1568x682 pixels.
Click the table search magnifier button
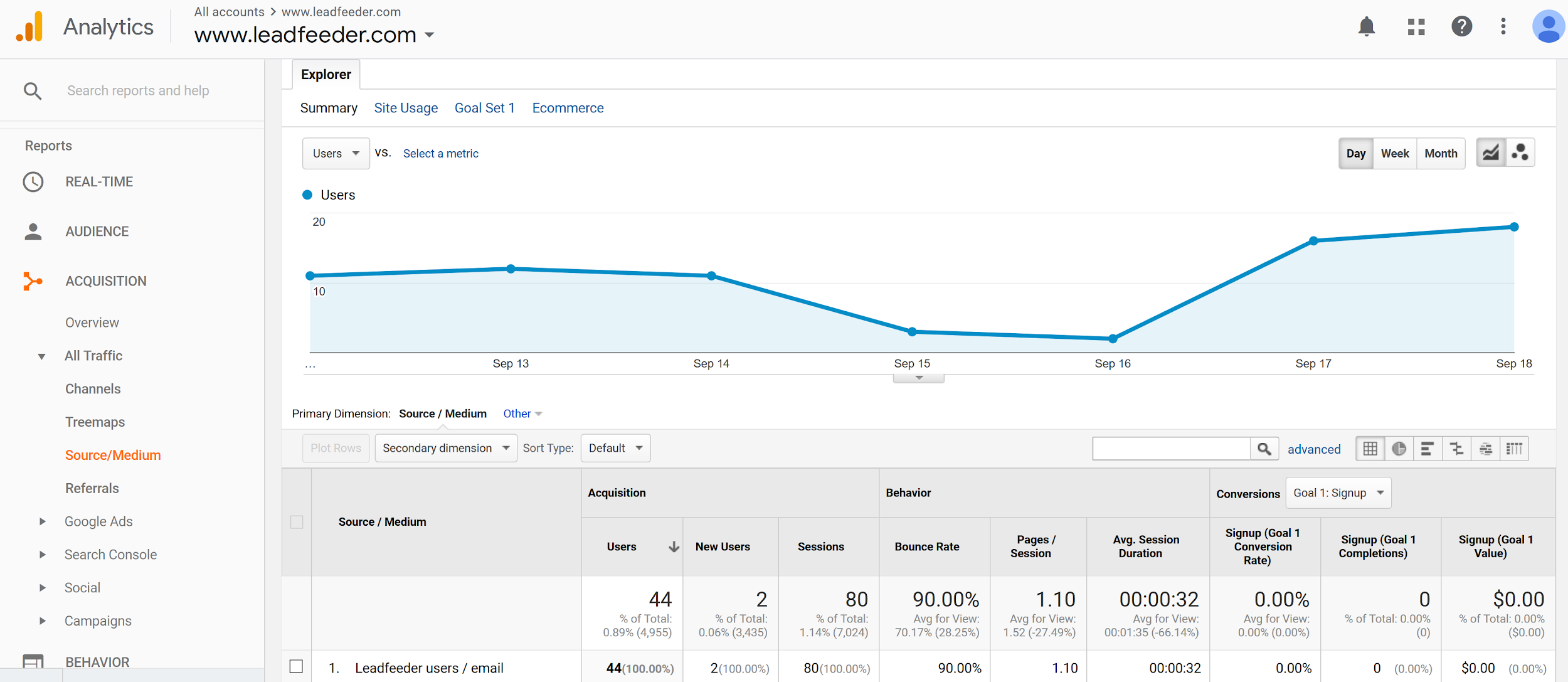pyautogui.click(x=1264, y=449)
